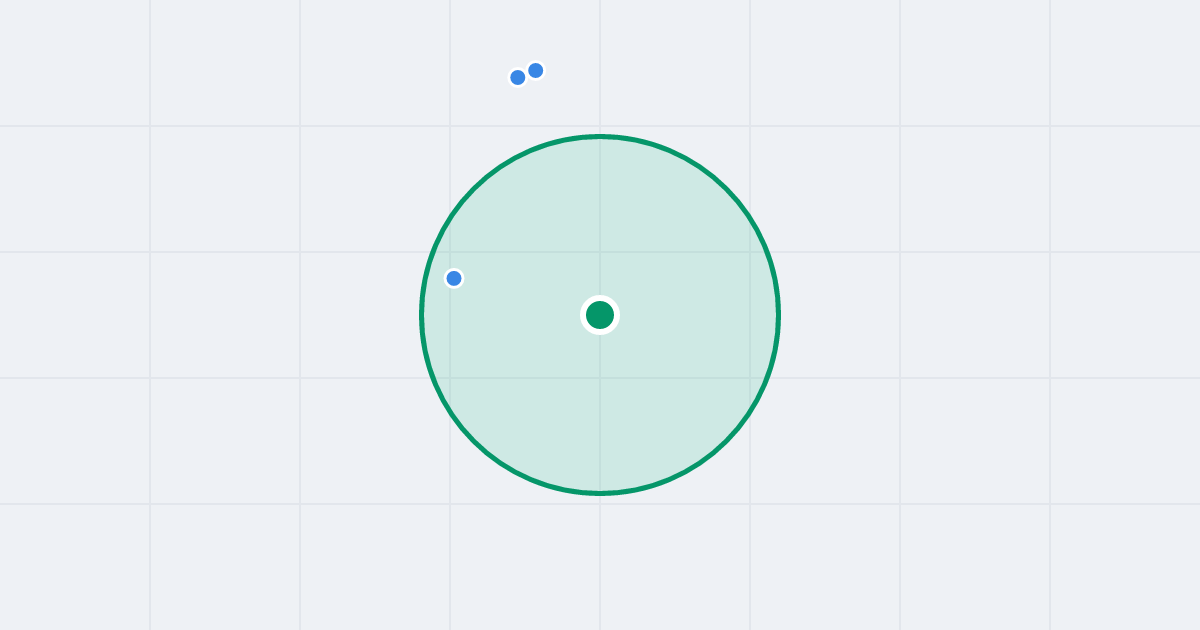Click the leftmost edge of the green circle outline

[422, 315]
